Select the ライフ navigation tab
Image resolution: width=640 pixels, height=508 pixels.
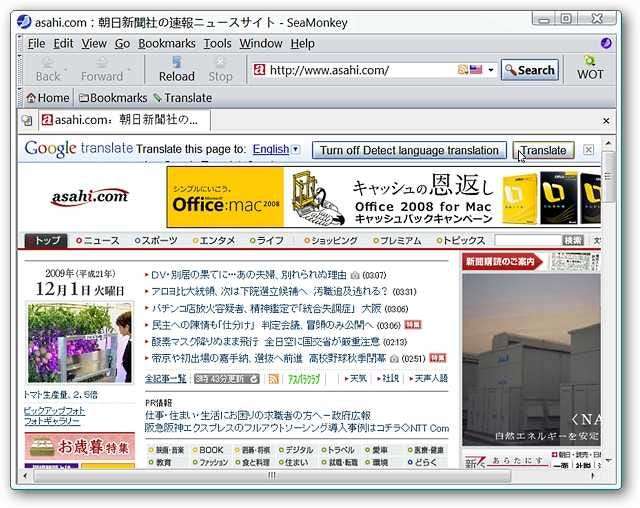[x=267, y=241]
